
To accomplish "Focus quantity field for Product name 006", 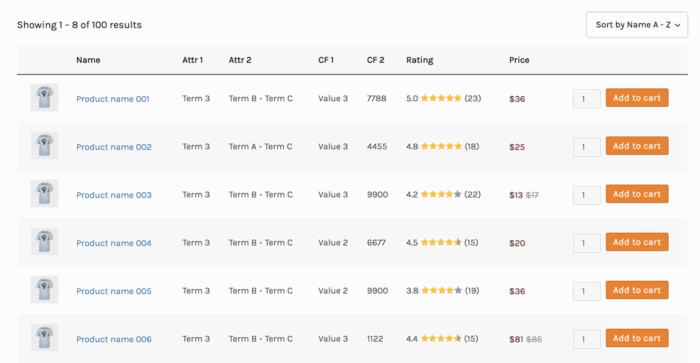I will pos(587,339).
